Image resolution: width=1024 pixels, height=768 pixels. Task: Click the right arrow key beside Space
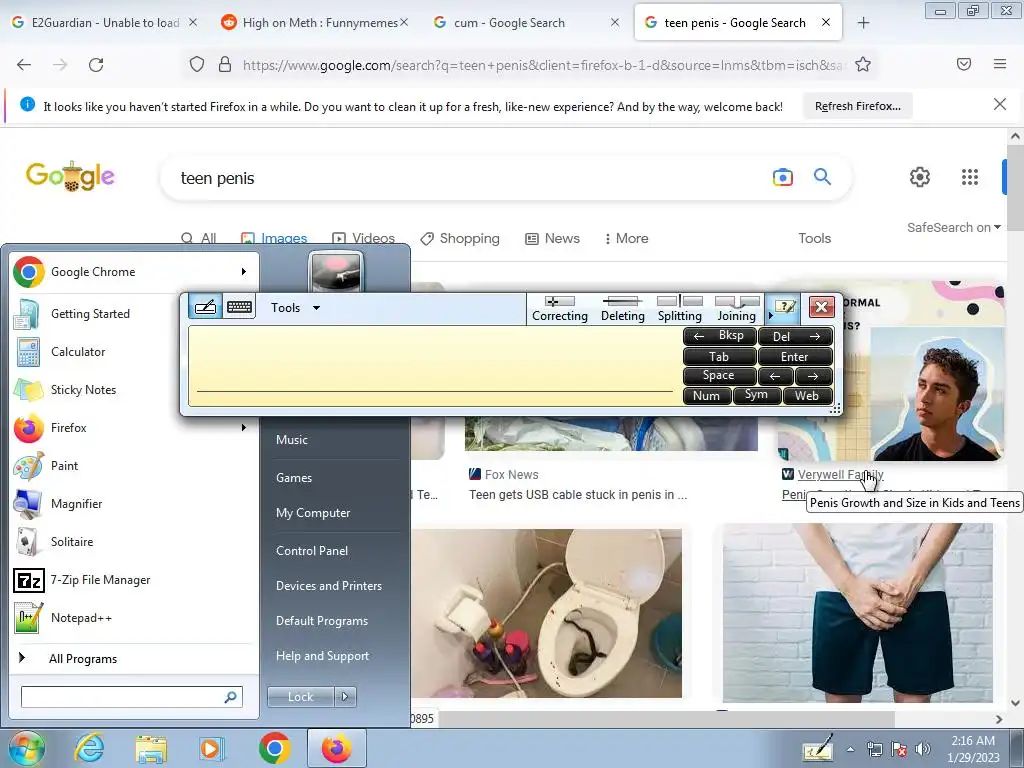814,376
